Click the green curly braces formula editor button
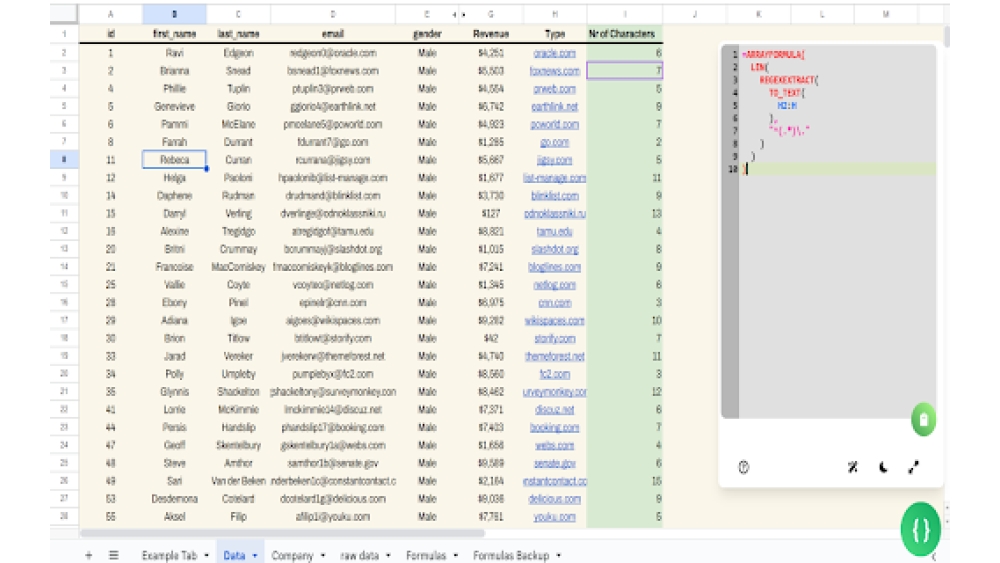 920,529
